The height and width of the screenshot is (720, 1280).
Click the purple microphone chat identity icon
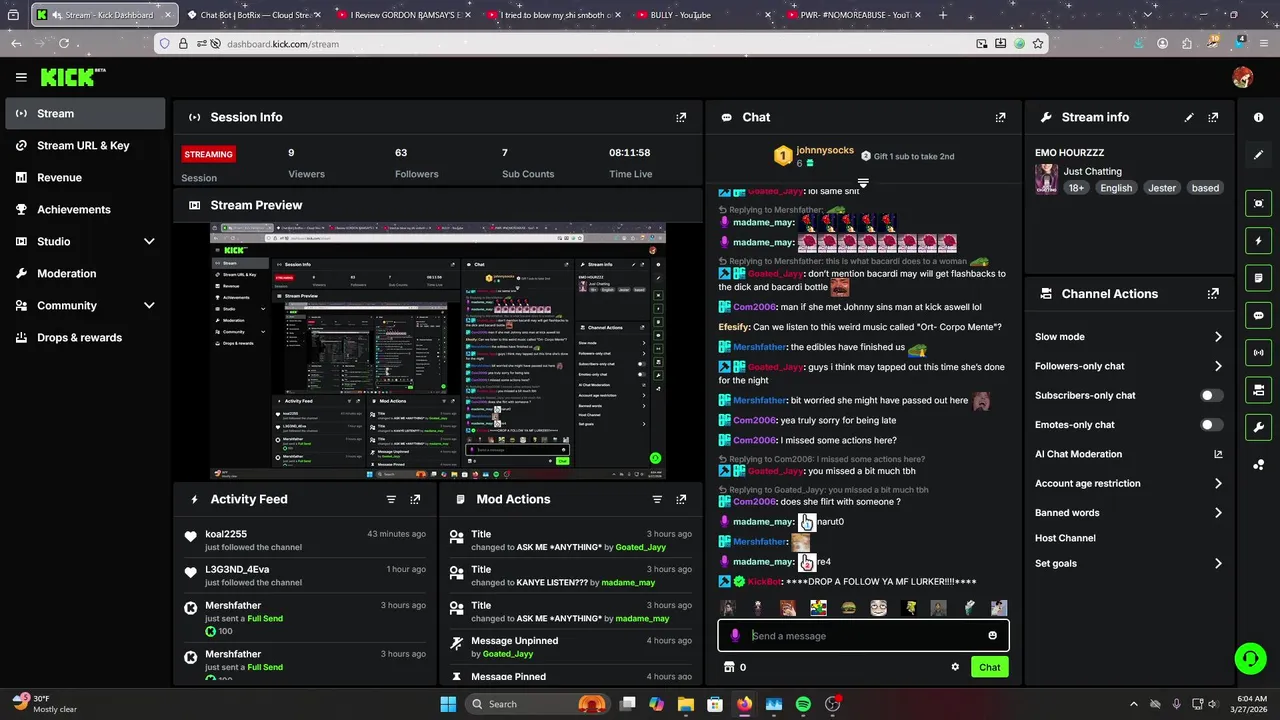click(x=735, y=636)
